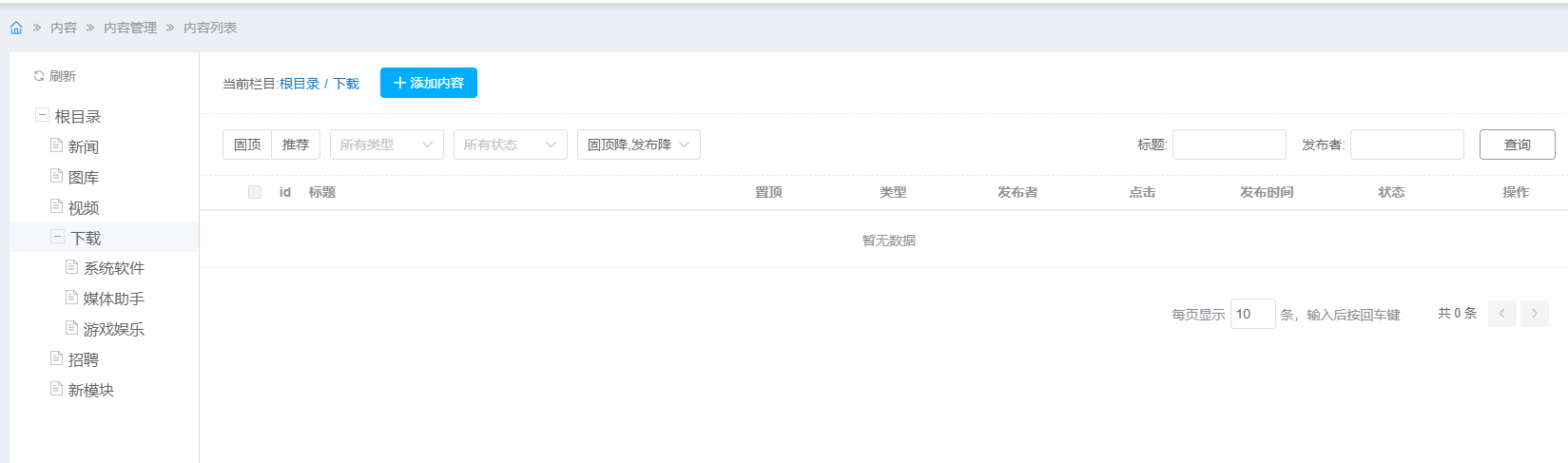Click the refresh icon beside 刷新
This screenshot has height=463, width=1568.
pos(39,76)
